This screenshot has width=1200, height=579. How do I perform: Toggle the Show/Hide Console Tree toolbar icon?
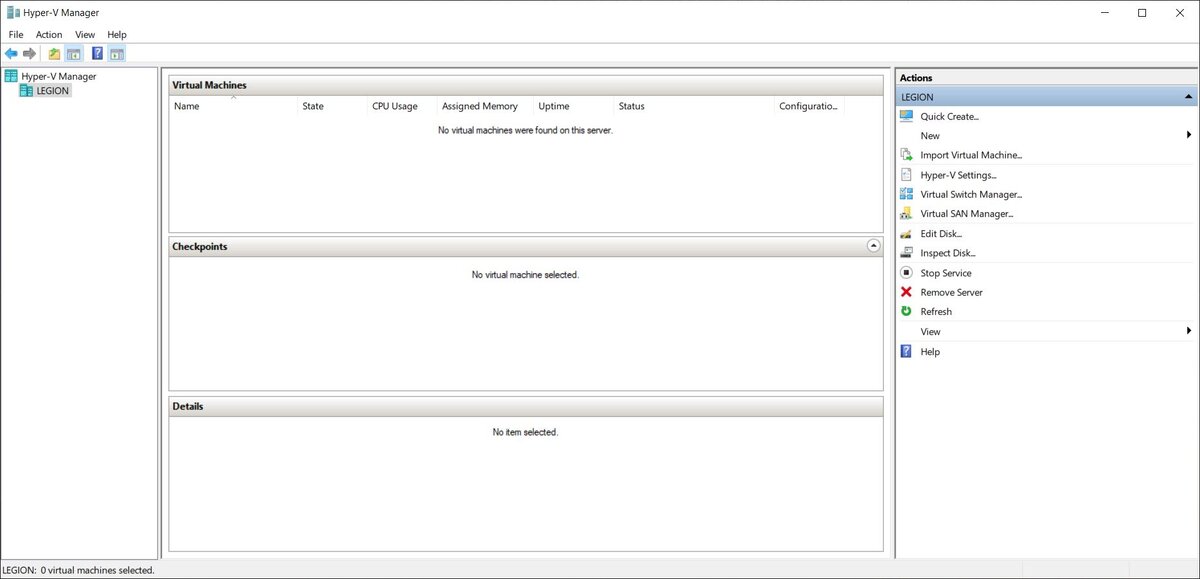(x=73, y=53)
